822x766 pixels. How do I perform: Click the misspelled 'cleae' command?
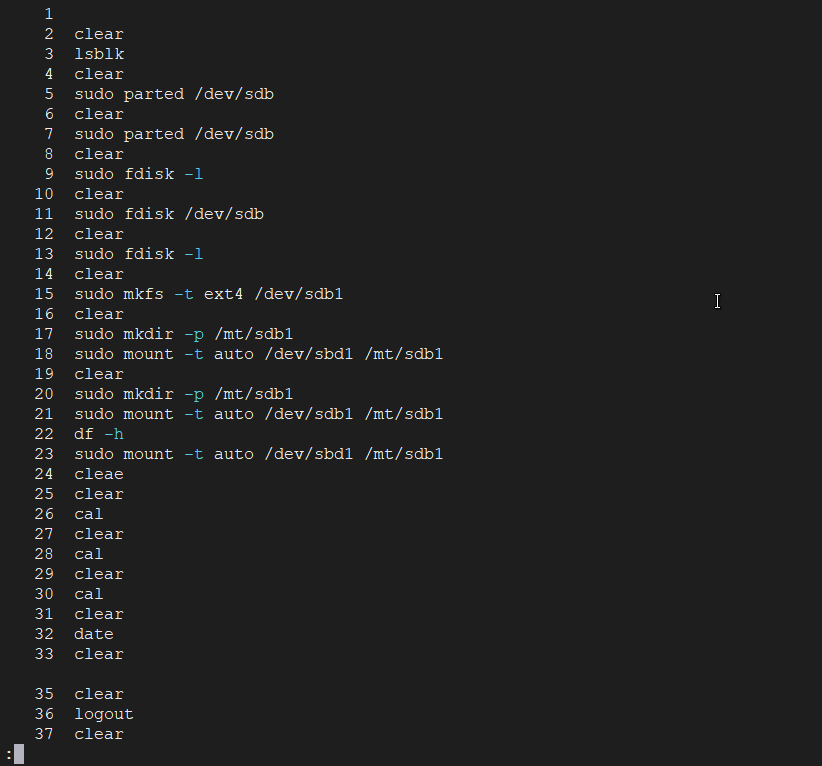pyautogui.click(x=99, y=474)
